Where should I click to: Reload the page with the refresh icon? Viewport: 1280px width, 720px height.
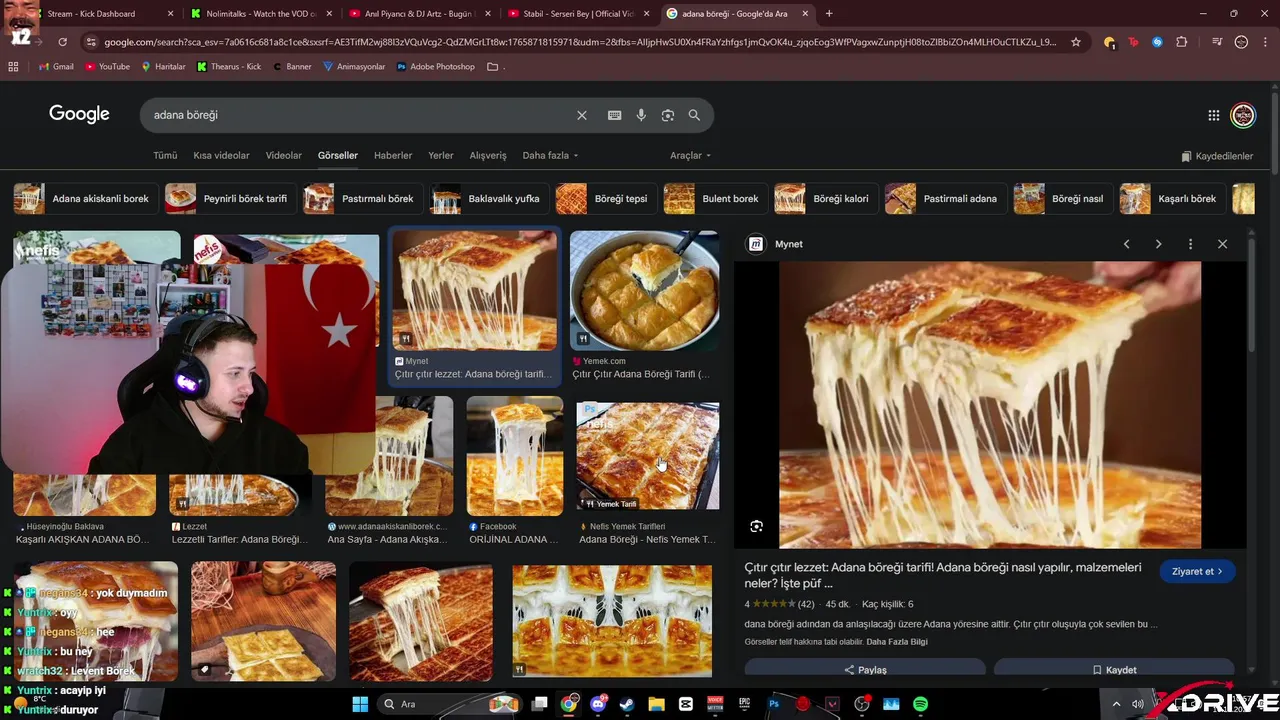(x=62, y=42)
